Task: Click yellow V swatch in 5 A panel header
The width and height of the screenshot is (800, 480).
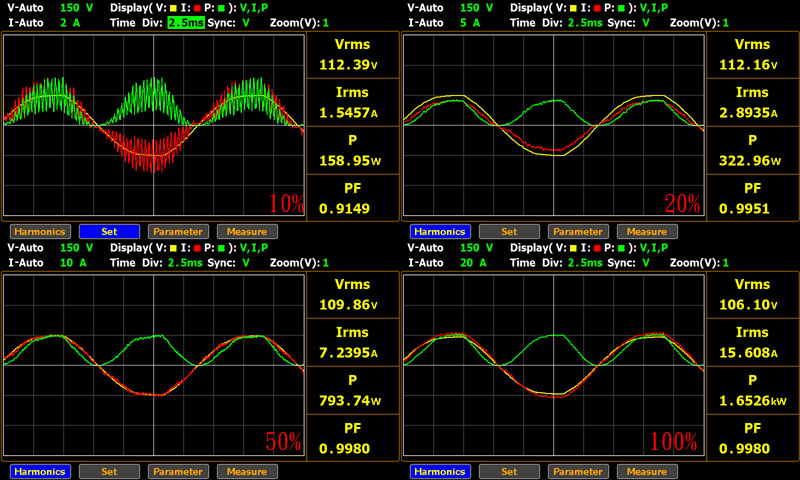Action: [573, 8]
